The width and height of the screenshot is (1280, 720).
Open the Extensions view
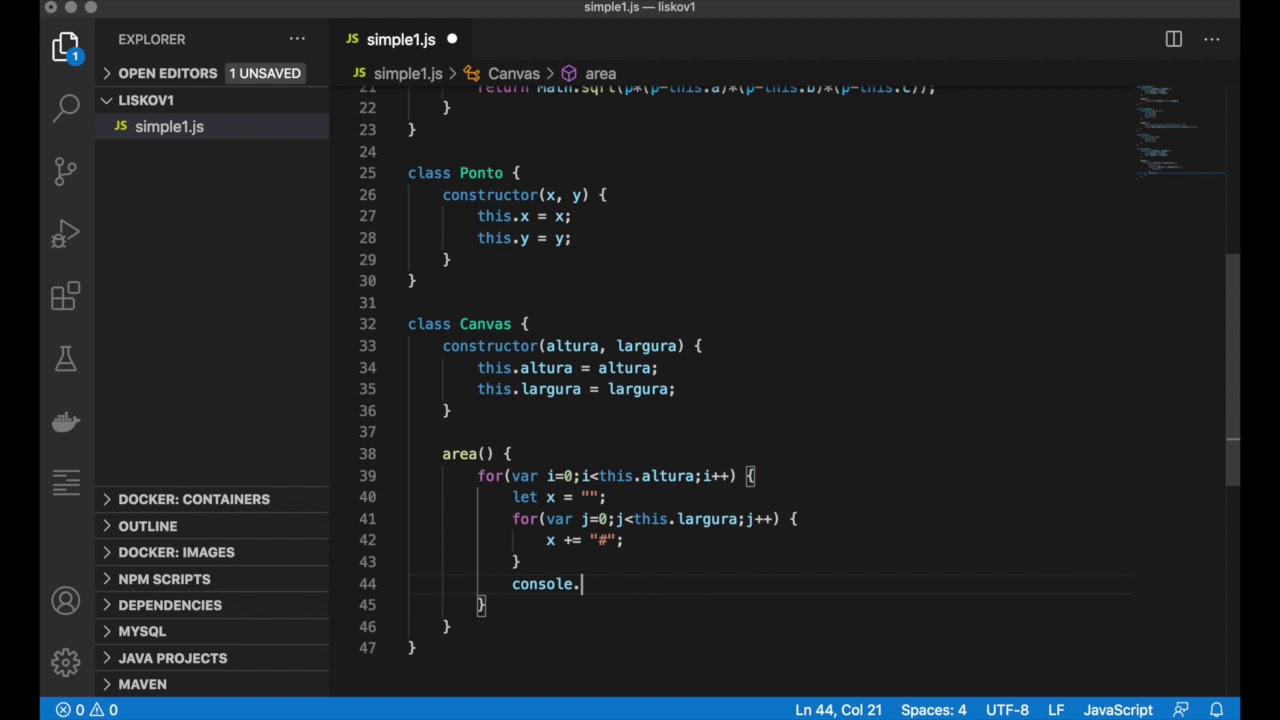66,296
